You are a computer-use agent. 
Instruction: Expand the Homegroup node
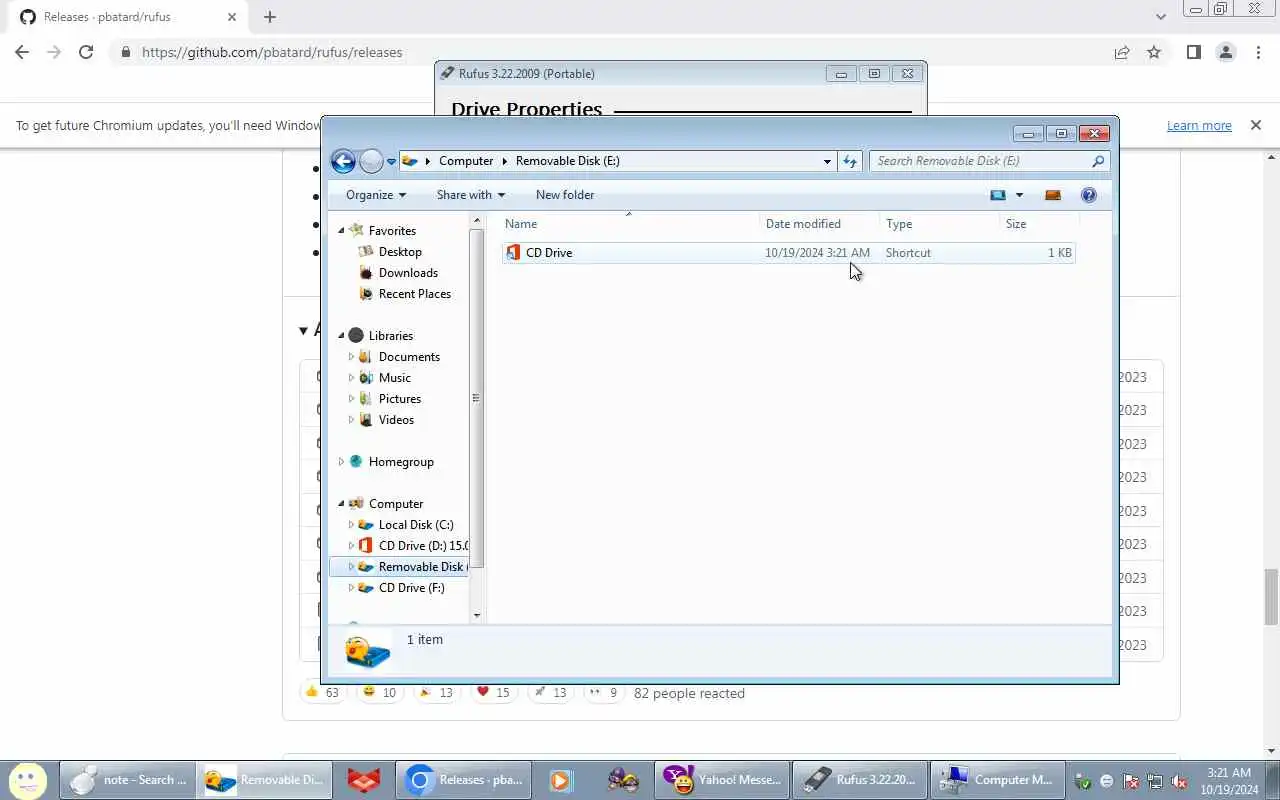(341, 462)
